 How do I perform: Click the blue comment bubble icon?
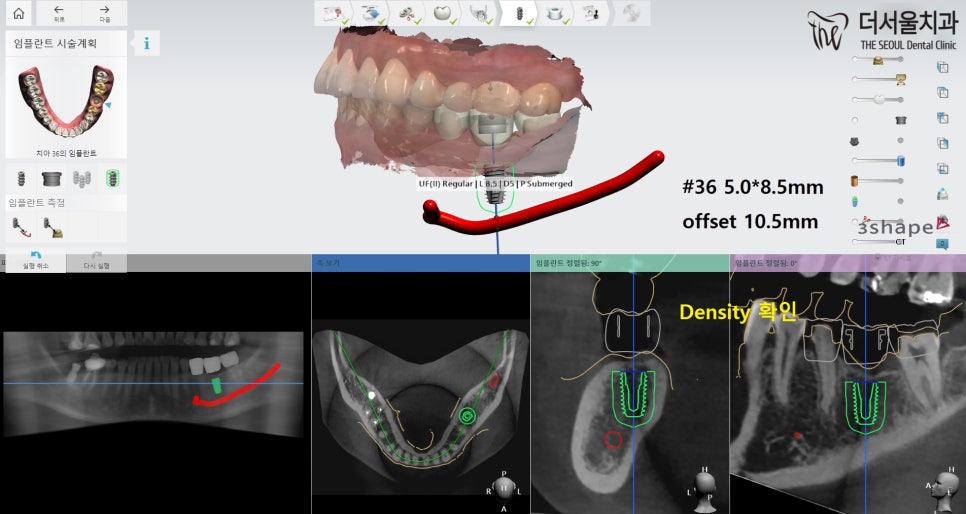click(x=943, y=244)
